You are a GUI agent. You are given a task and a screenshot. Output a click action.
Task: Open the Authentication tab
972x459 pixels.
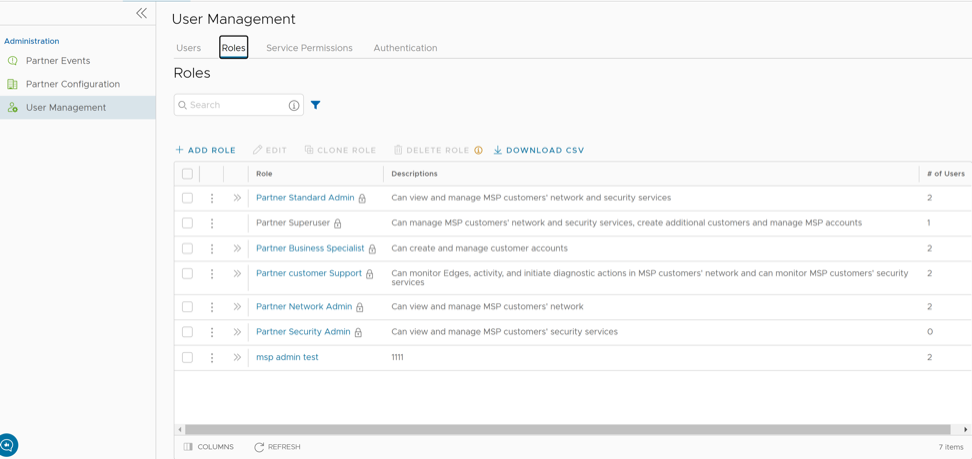point(405,48)
